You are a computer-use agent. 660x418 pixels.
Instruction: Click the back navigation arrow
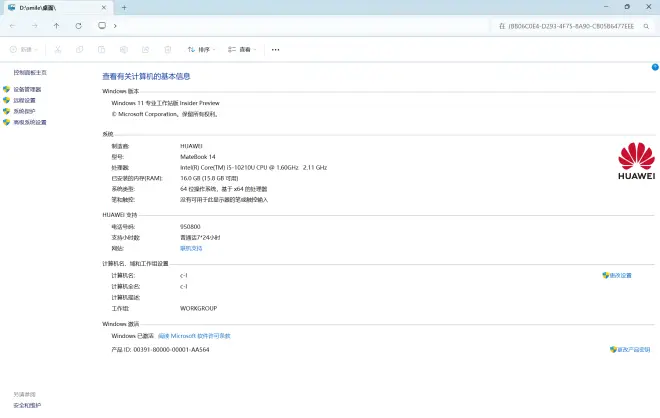click(12, 25)
